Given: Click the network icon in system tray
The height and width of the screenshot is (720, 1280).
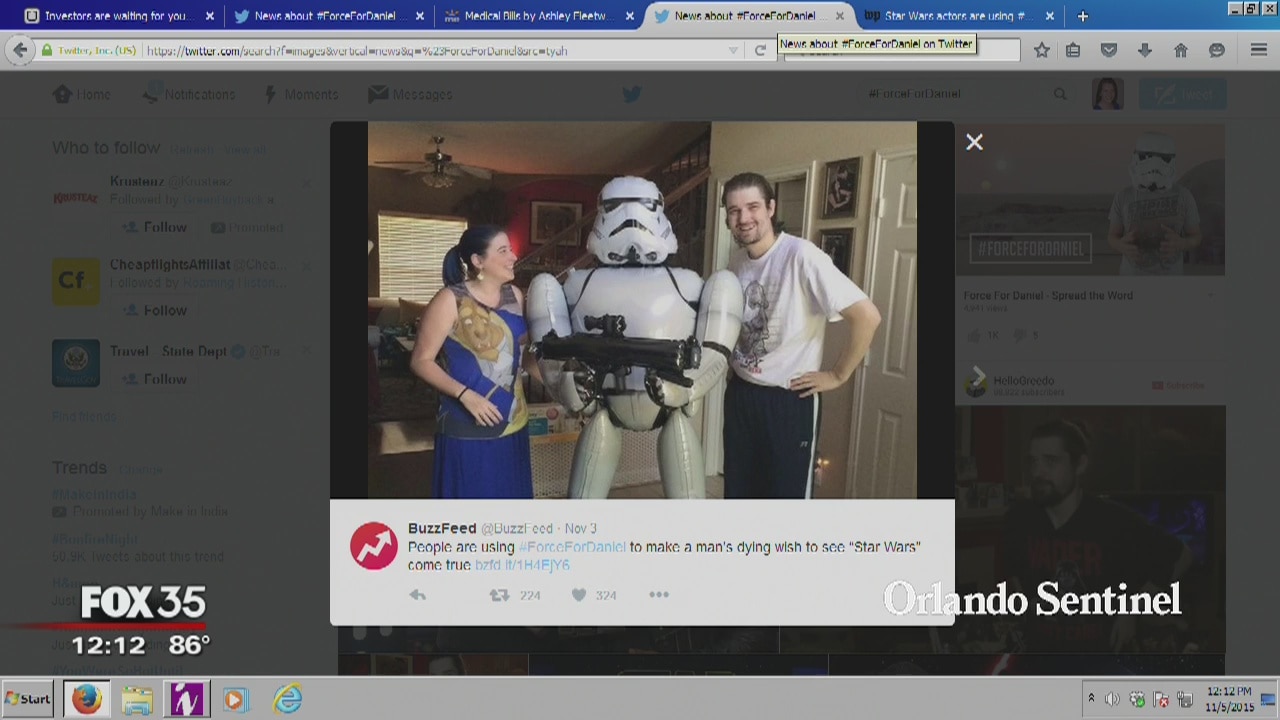Looking at the screenshot, I should point(1185,699).
